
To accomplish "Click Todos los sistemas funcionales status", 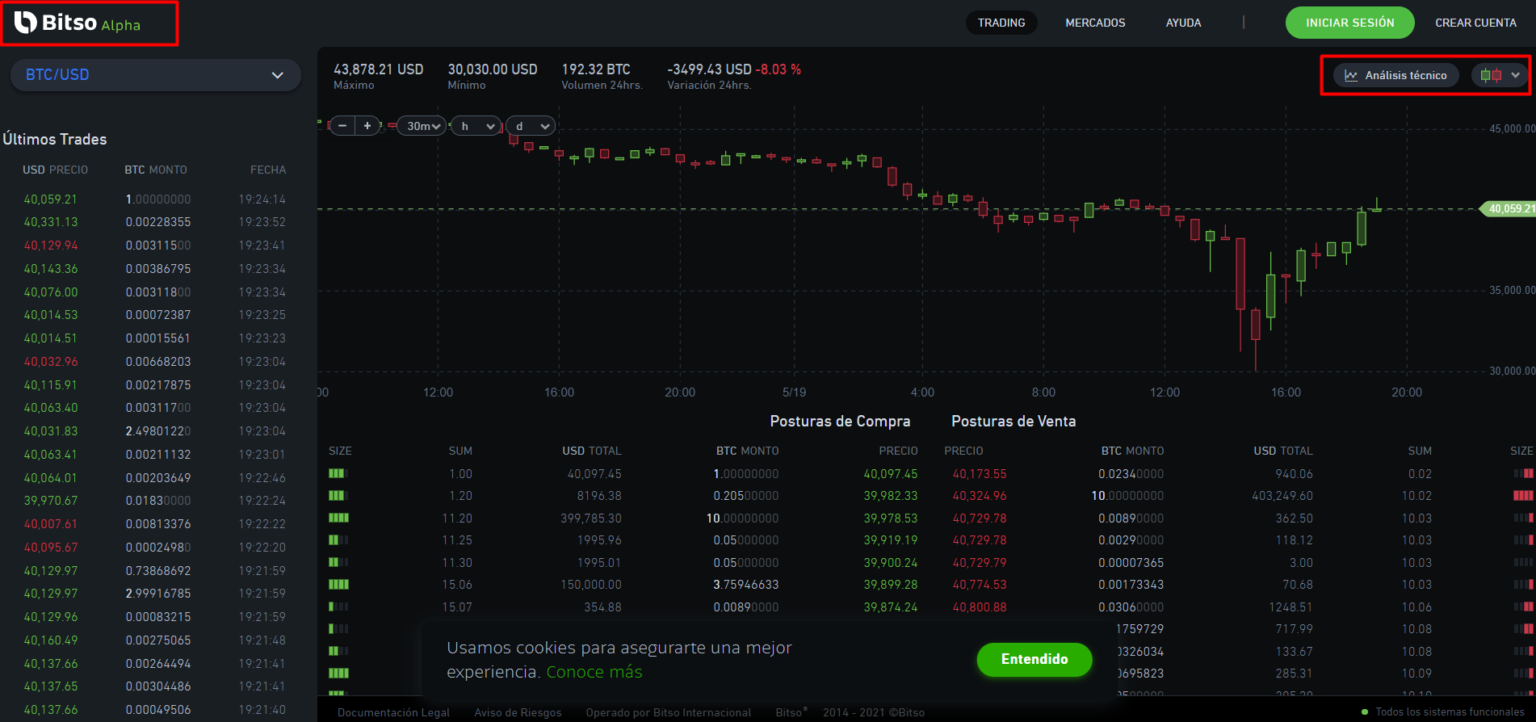I will coord(1450,712).
